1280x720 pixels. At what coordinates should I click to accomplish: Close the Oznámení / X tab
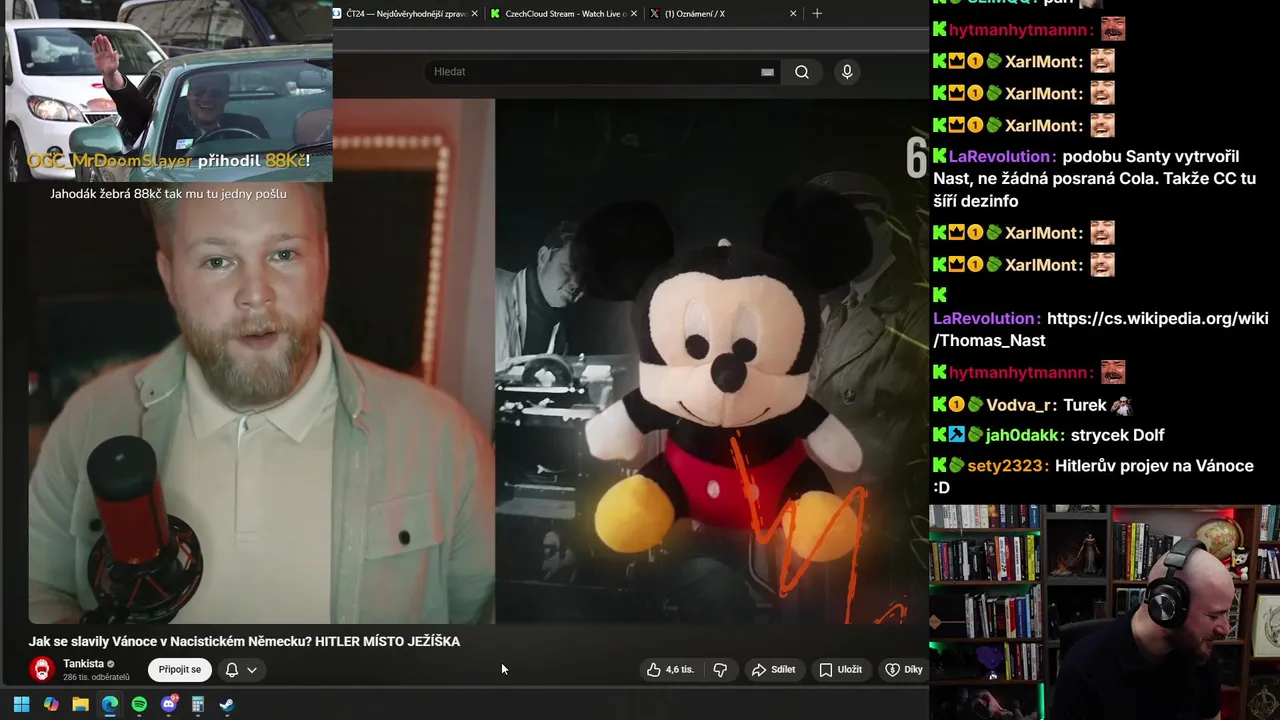click(x=793, y=14)
